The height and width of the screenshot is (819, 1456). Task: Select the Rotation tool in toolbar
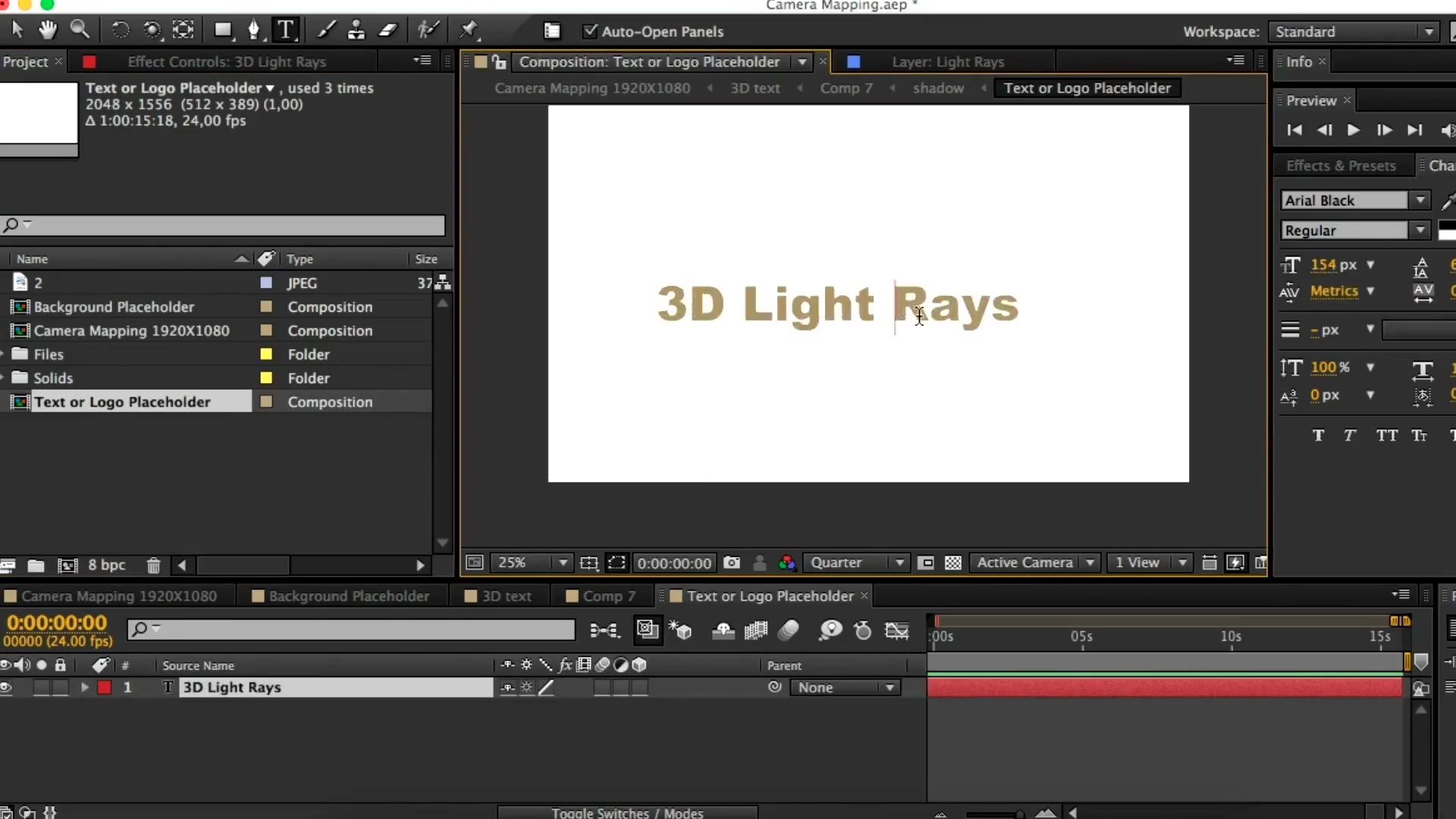click(x=120, y=30)
